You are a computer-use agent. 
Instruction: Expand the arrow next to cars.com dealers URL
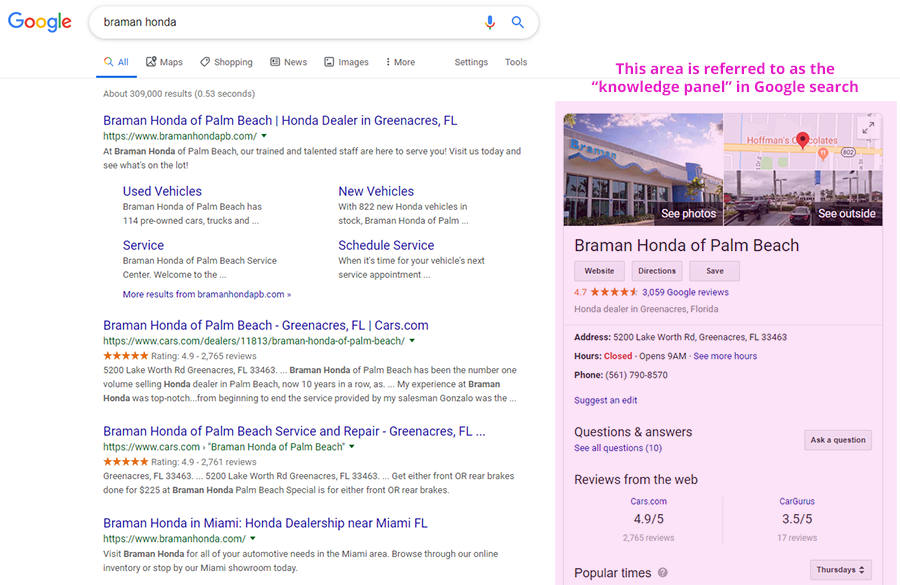pos(412,341)
